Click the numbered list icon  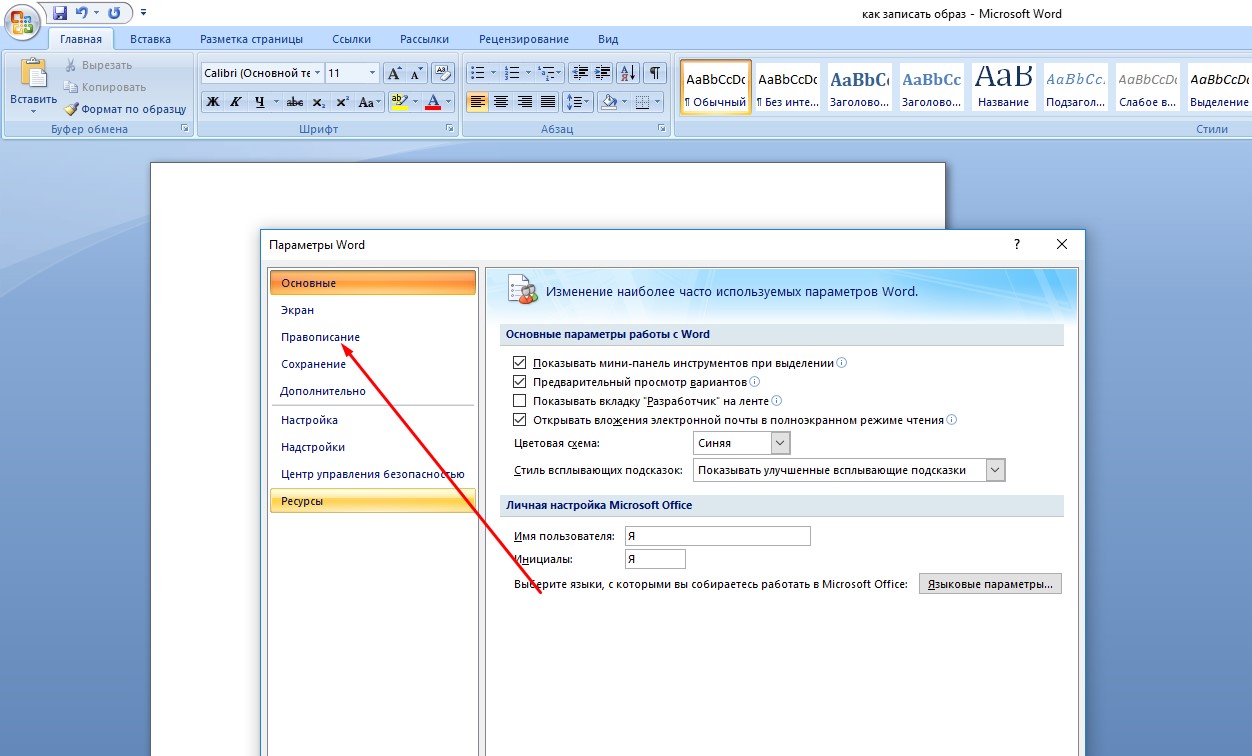coord(512,73)
